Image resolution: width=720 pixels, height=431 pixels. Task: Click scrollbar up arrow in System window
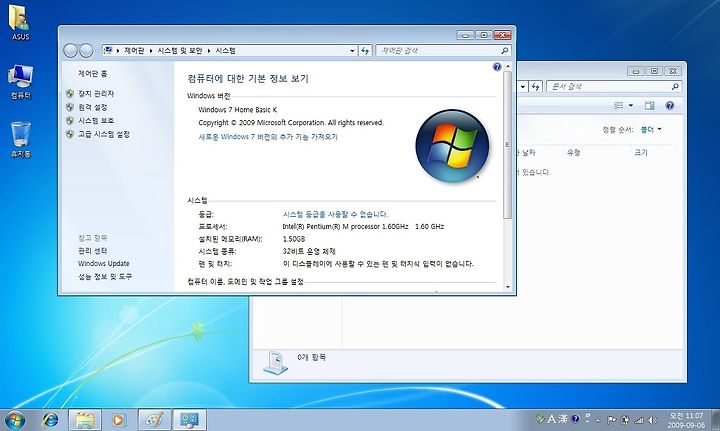pos(507,67)
